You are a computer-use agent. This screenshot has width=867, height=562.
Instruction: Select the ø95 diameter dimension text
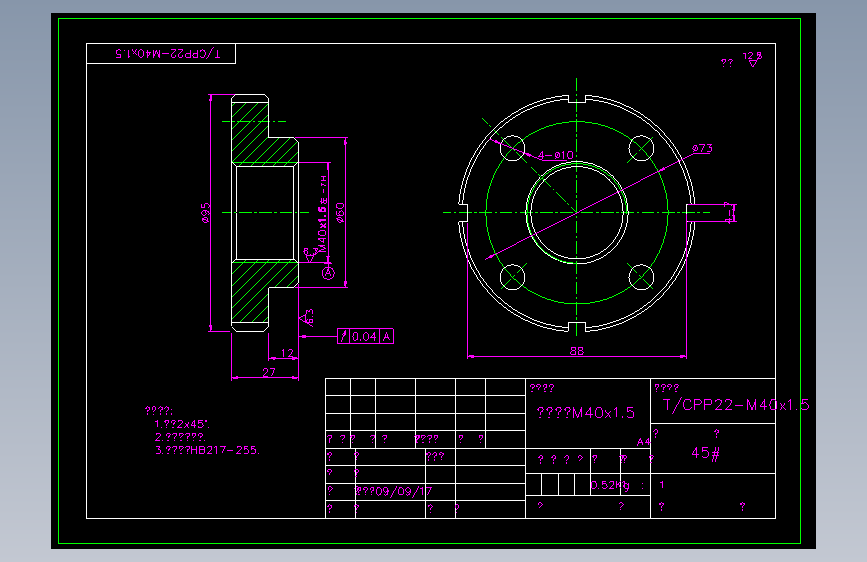coord(206,213)
